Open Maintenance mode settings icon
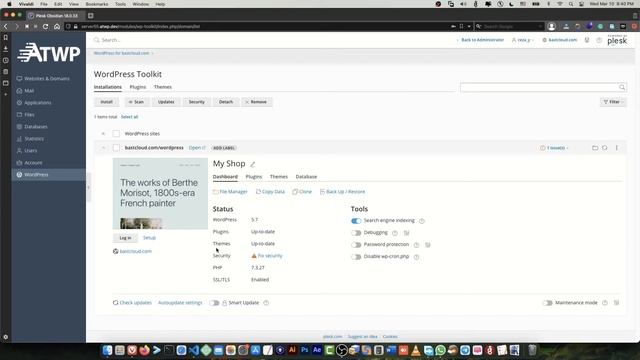Viewport: 640px width, 360px height. pos(616,303)
